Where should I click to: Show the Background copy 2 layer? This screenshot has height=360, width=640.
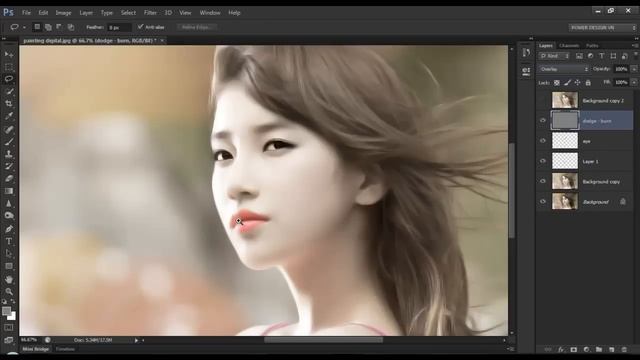[543, 100]
